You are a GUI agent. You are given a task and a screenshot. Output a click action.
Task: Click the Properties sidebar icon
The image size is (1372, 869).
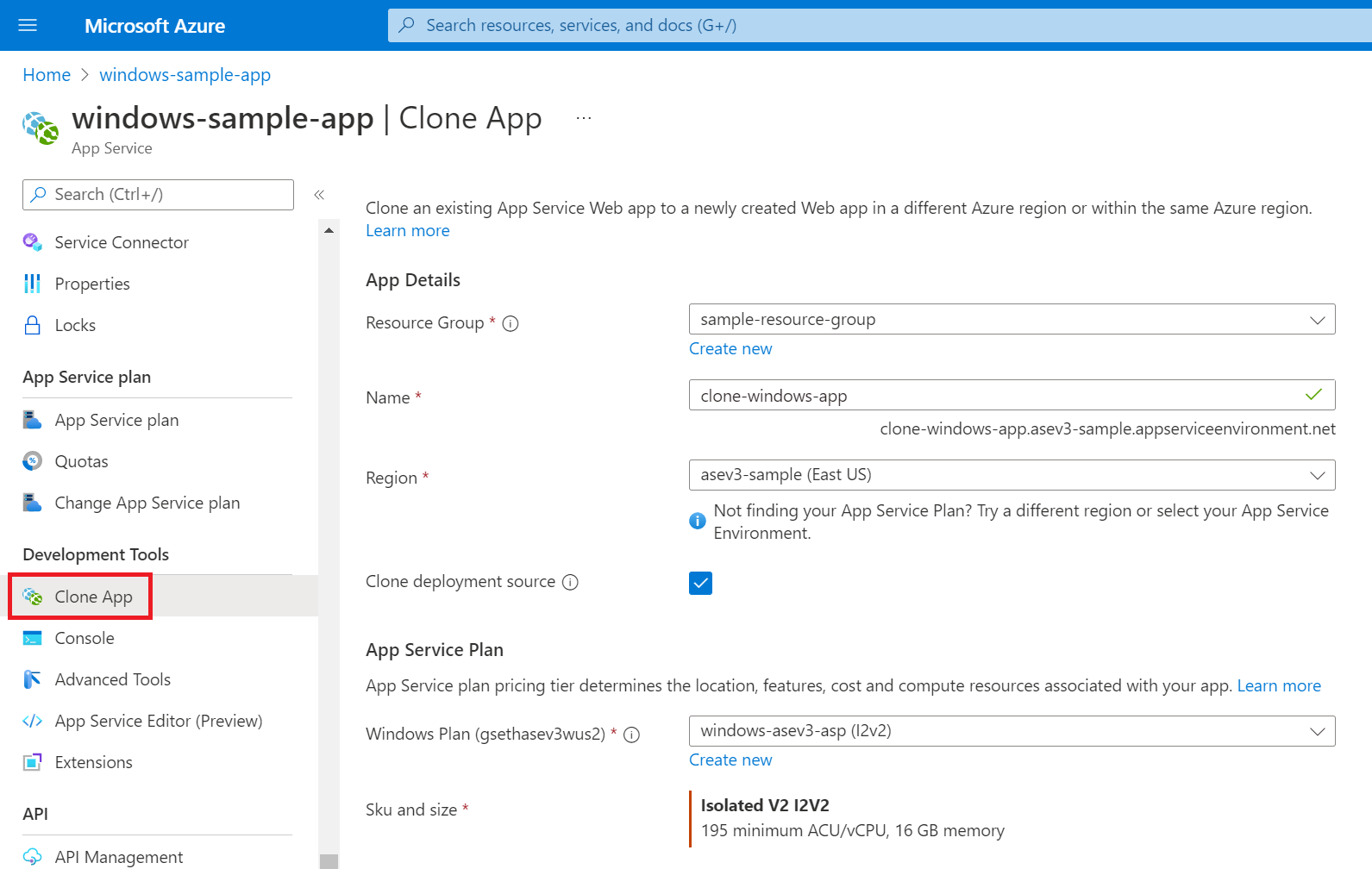coord(33,284)
